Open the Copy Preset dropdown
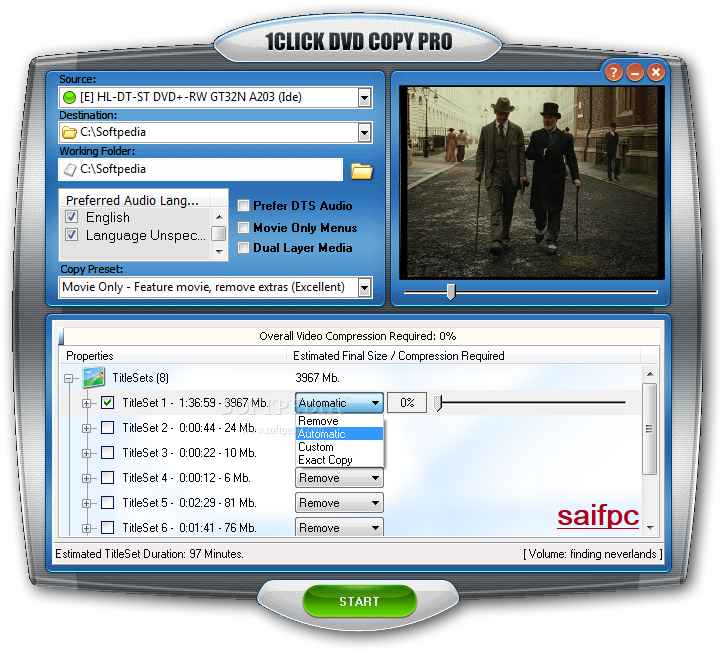723x652 pixels. [x=364, y=287]
